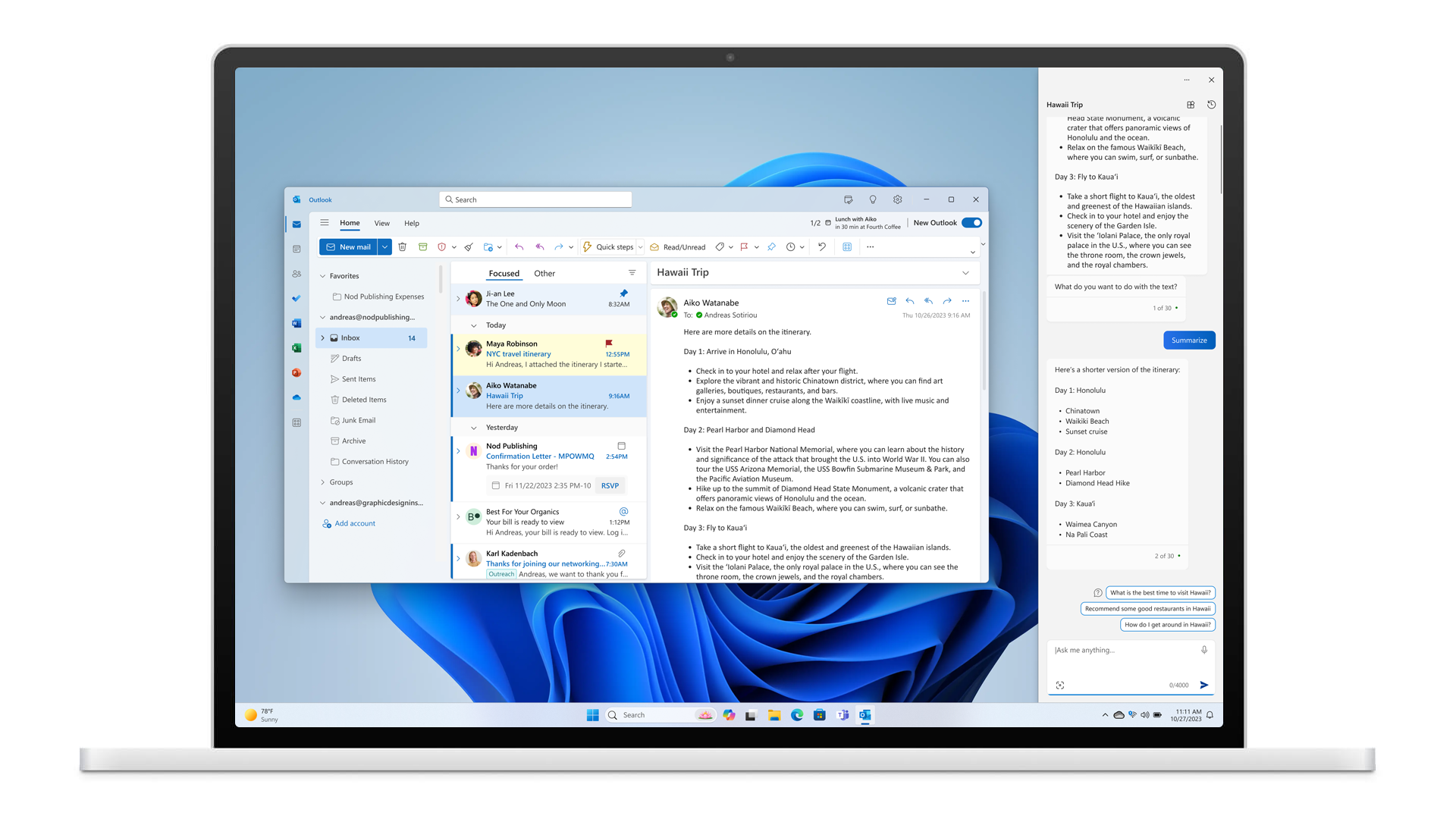Open the Calendar from the left app bar

(x=297, y=249)
